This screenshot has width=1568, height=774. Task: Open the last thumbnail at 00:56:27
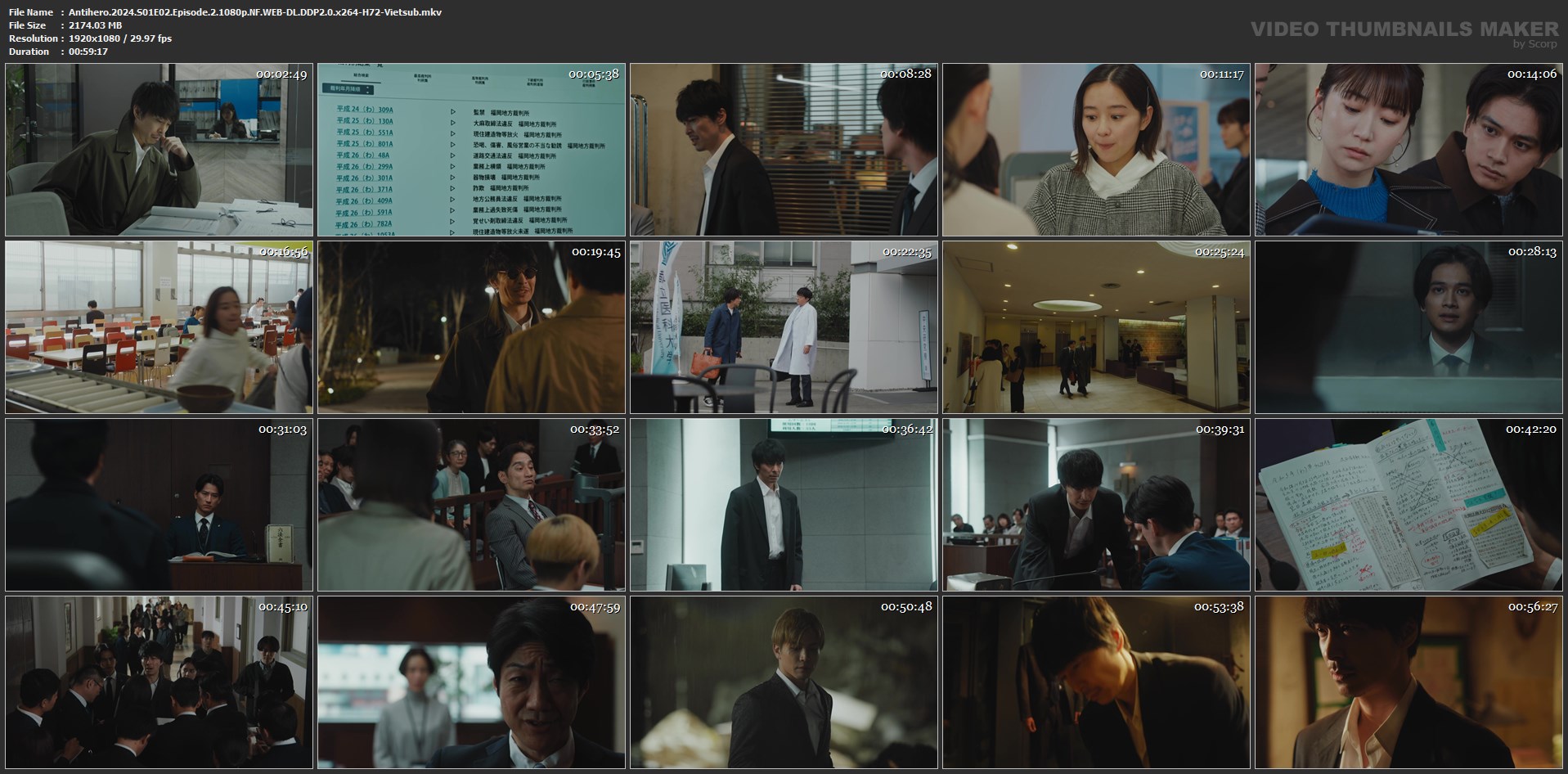coord(1409,682)
